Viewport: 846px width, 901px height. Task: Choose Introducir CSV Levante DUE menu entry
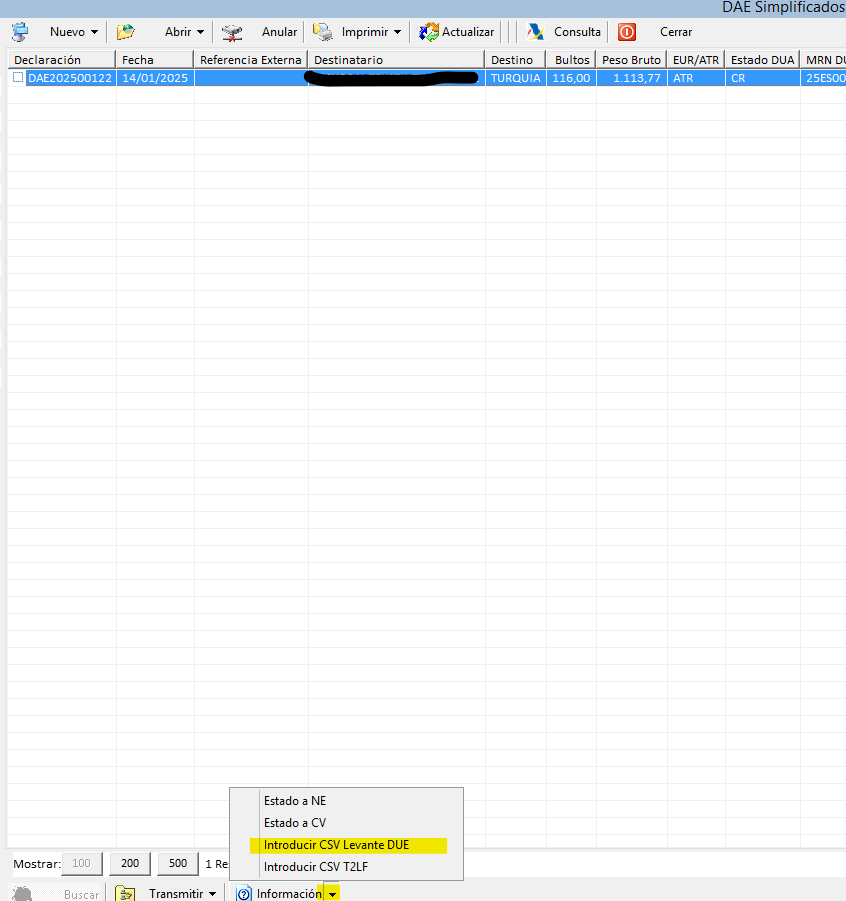click(x=336, y=845)
